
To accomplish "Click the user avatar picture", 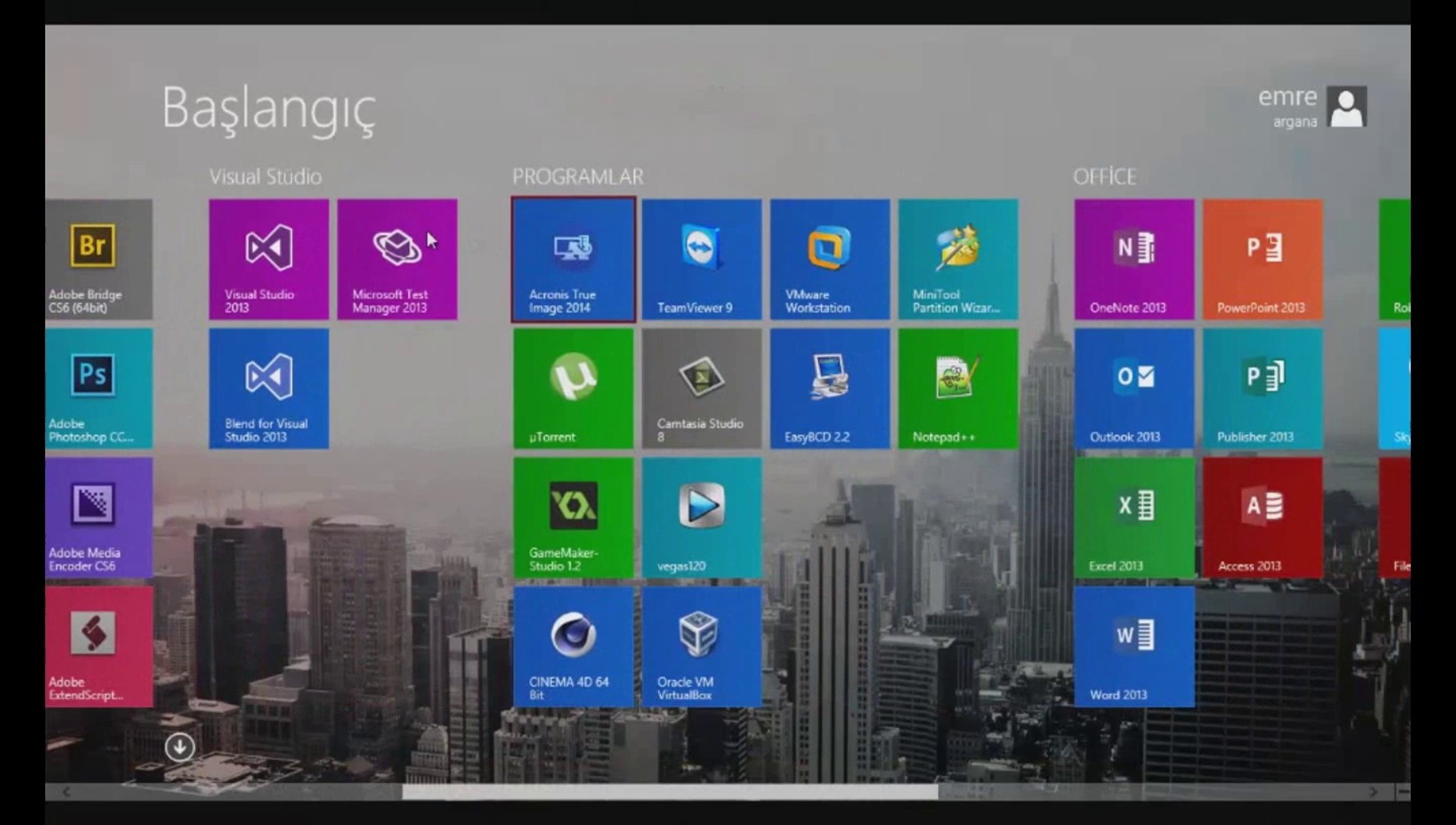I will (1347, 107).
